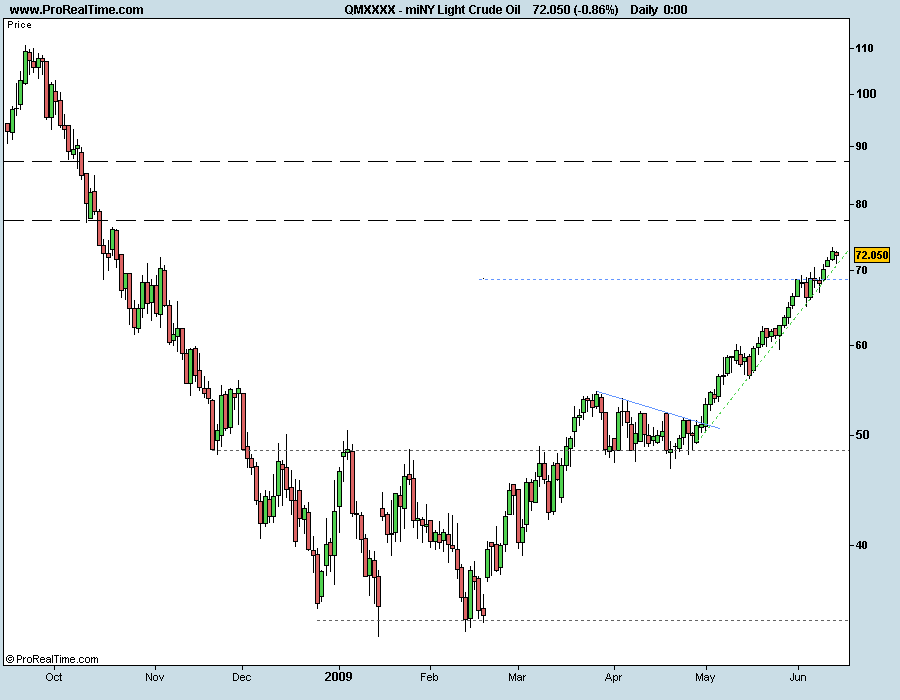Click the 90 price axis label

pyautogui.click(x=861, y=146)
